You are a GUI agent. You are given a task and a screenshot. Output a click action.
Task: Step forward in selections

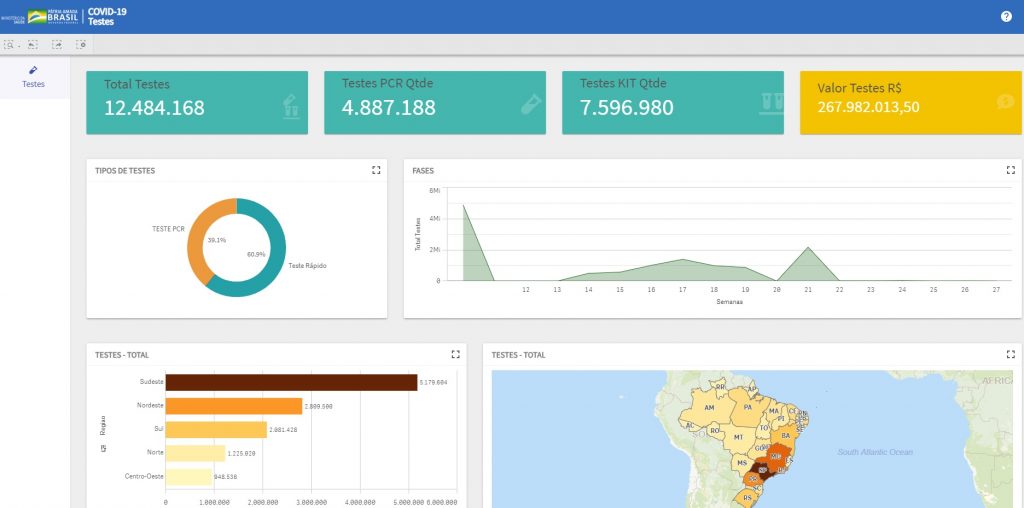coord(57,45)
